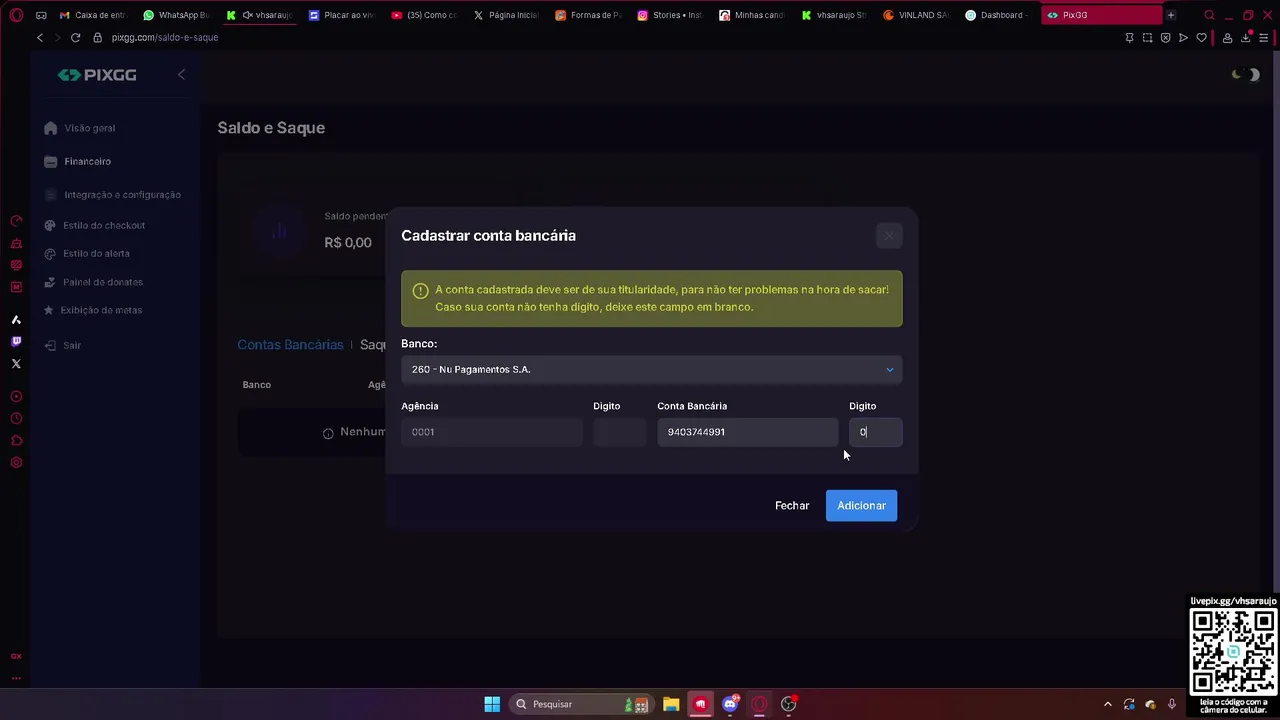Viewport: 1280px width, 720px height.
Task: Click the microphone icon in system tray
Action: [x=1171, y=704]
